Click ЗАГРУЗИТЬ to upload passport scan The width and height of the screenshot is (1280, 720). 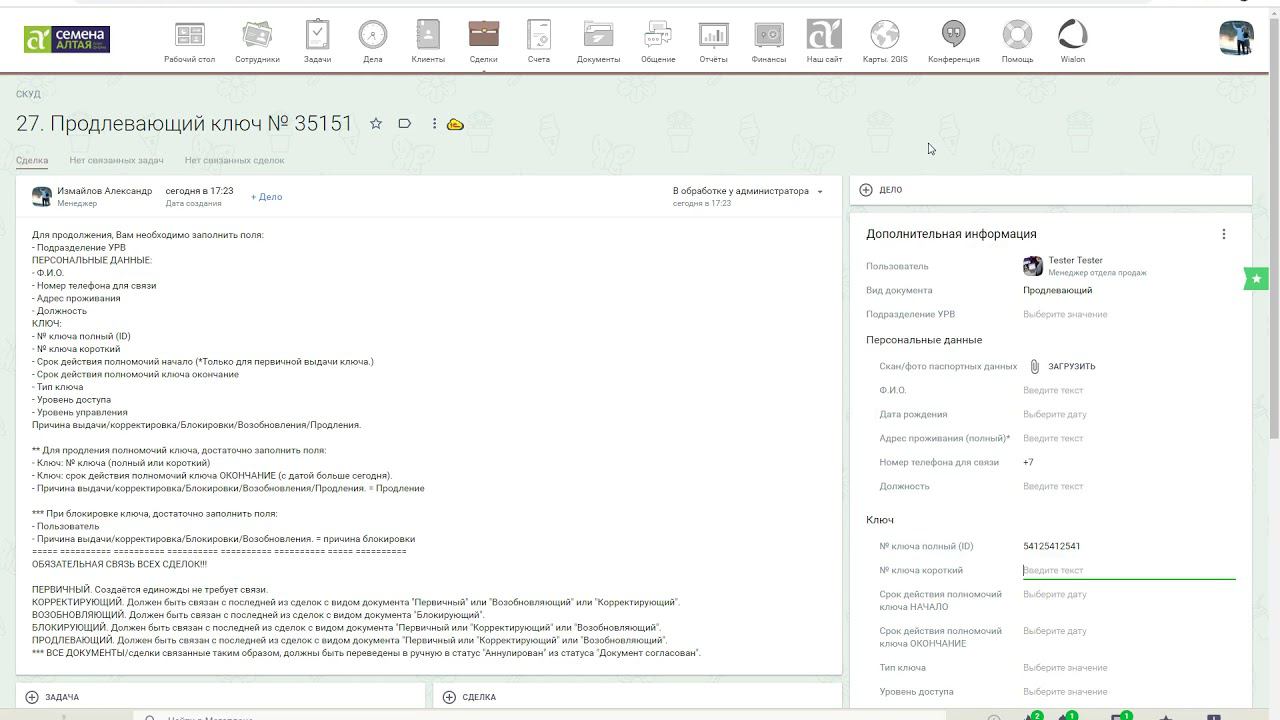pyautogui.click(x=1072, y=366)
